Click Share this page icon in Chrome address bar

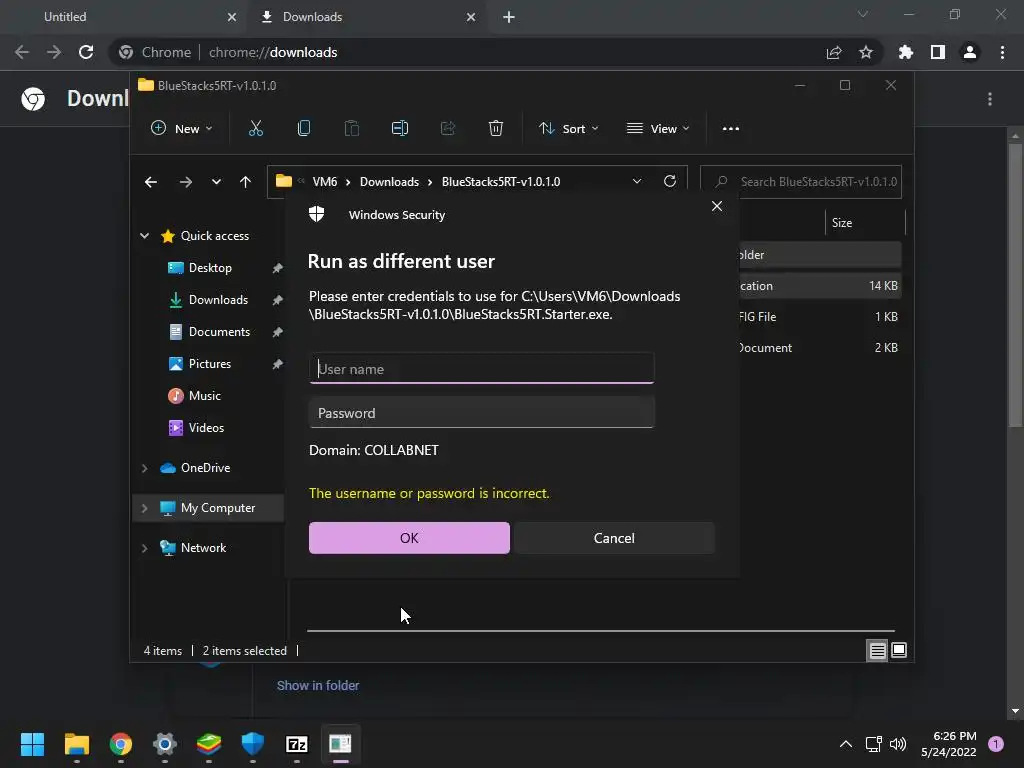pyautogui.click(x=834, y=52)
